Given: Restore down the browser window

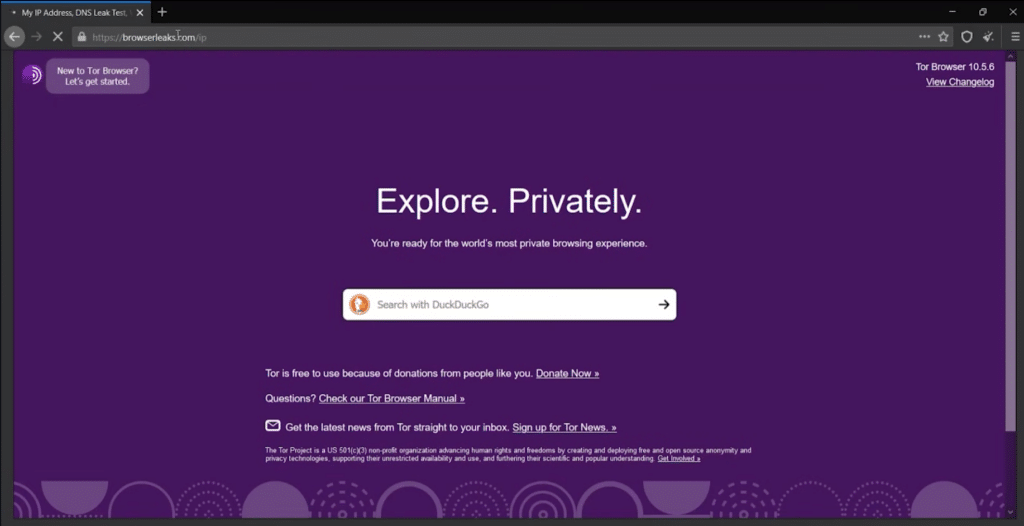Looking at the screenshot, I should 982,12.
